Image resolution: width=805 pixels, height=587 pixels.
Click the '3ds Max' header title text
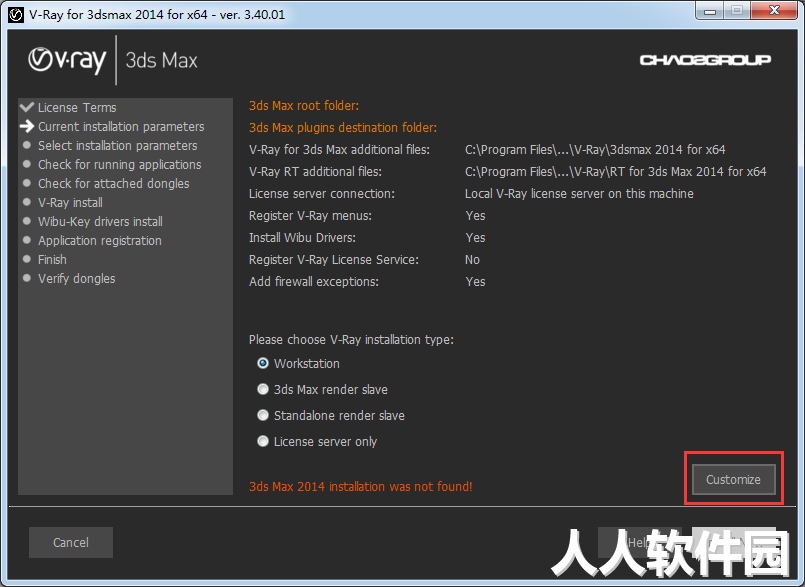[161, 61]
